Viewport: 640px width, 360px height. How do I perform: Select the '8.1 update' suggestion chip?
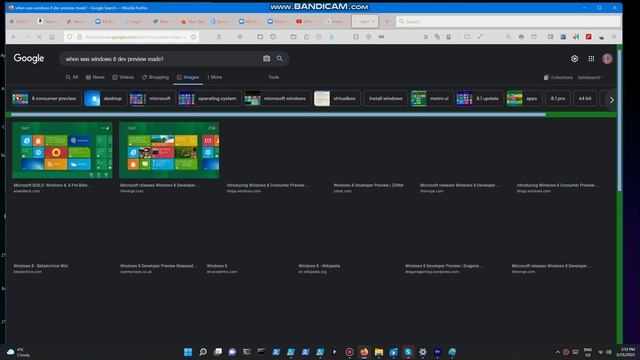coord(479,99)
